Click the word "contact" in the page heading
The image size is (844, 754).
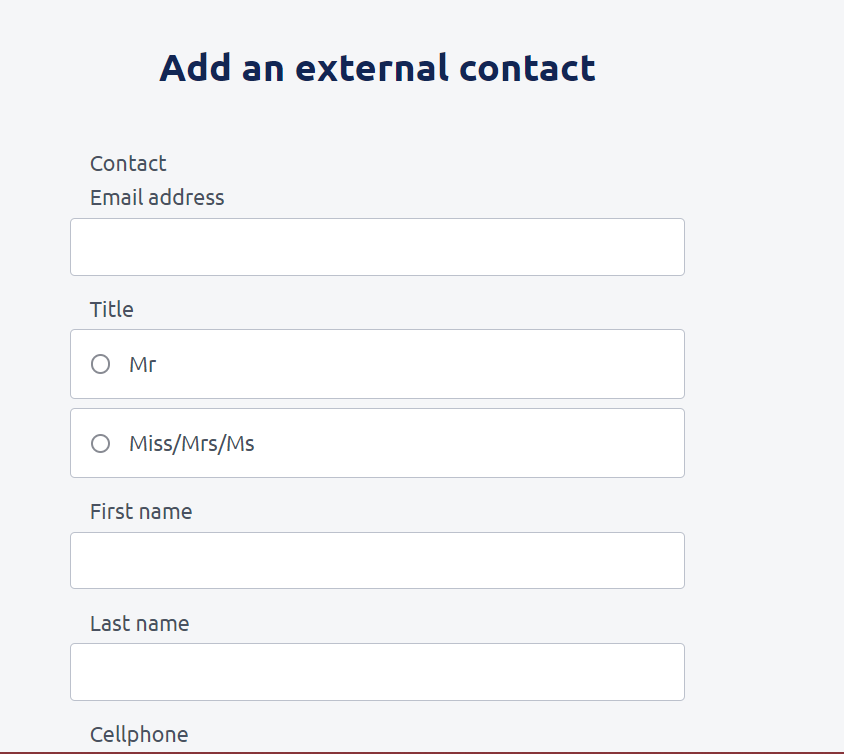(x=527, y=68)
